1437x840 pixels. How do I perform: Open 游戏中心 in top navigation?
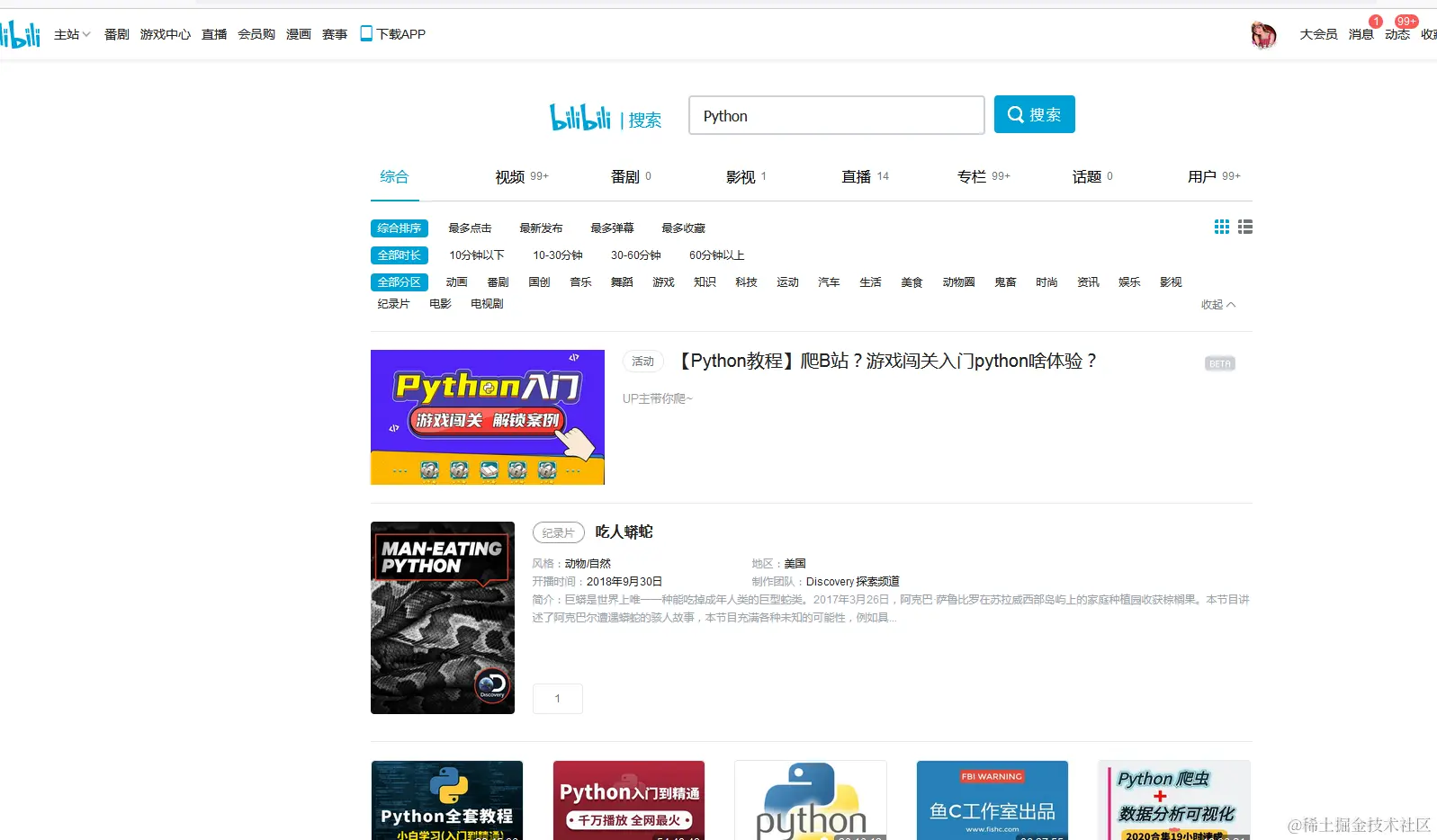165,34
